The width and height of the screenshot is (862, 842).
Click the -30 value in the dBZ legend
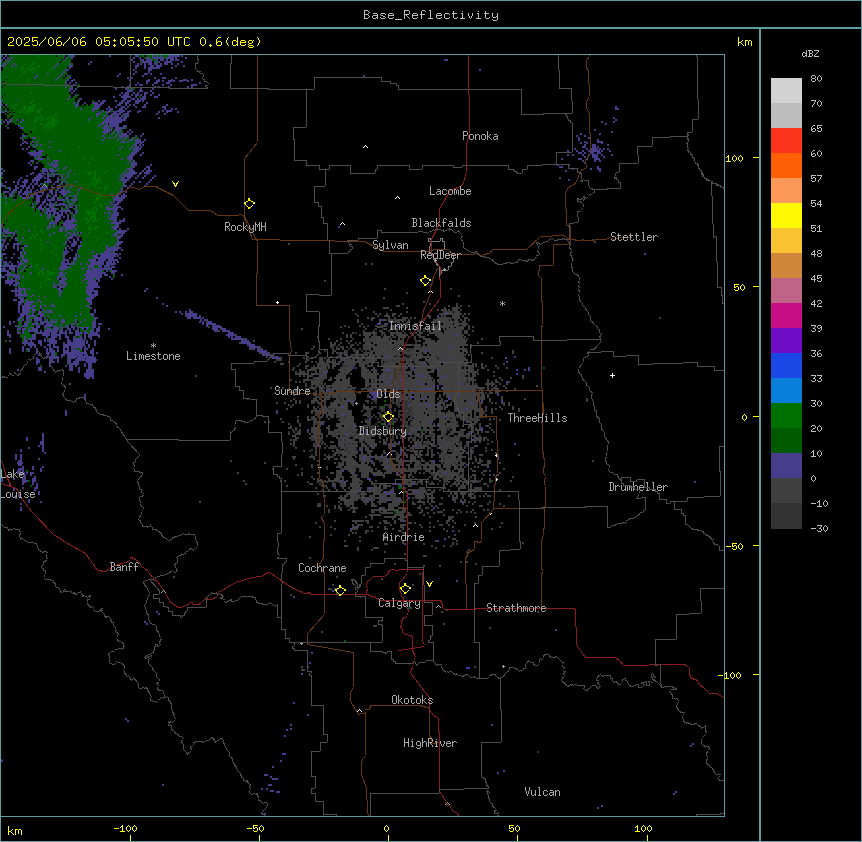819,528
